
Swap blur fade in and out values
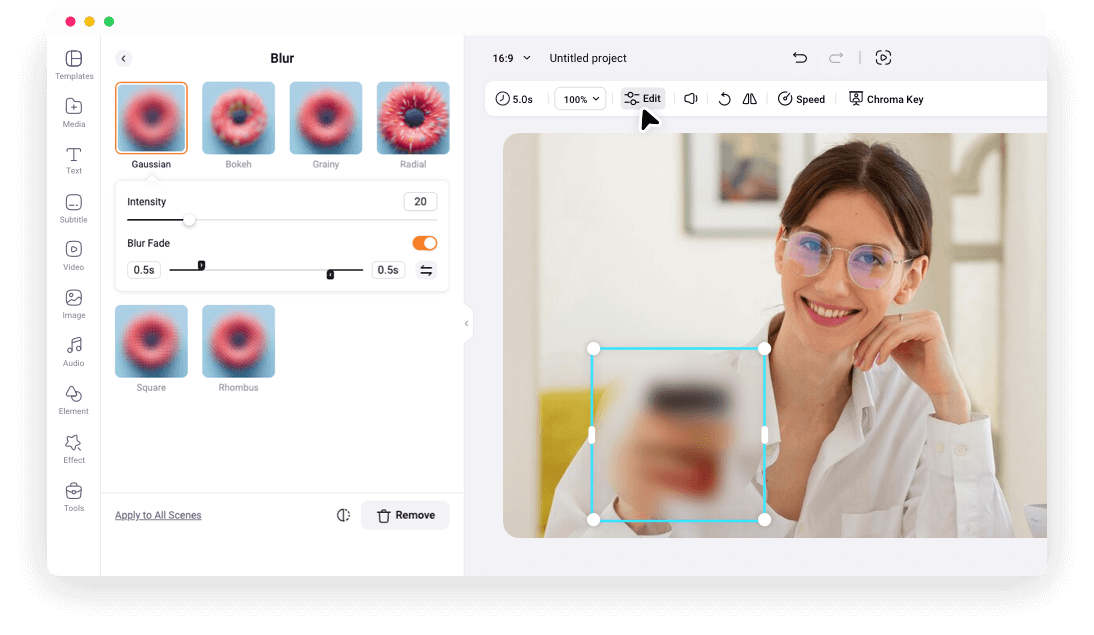click(x=426, y=270)
